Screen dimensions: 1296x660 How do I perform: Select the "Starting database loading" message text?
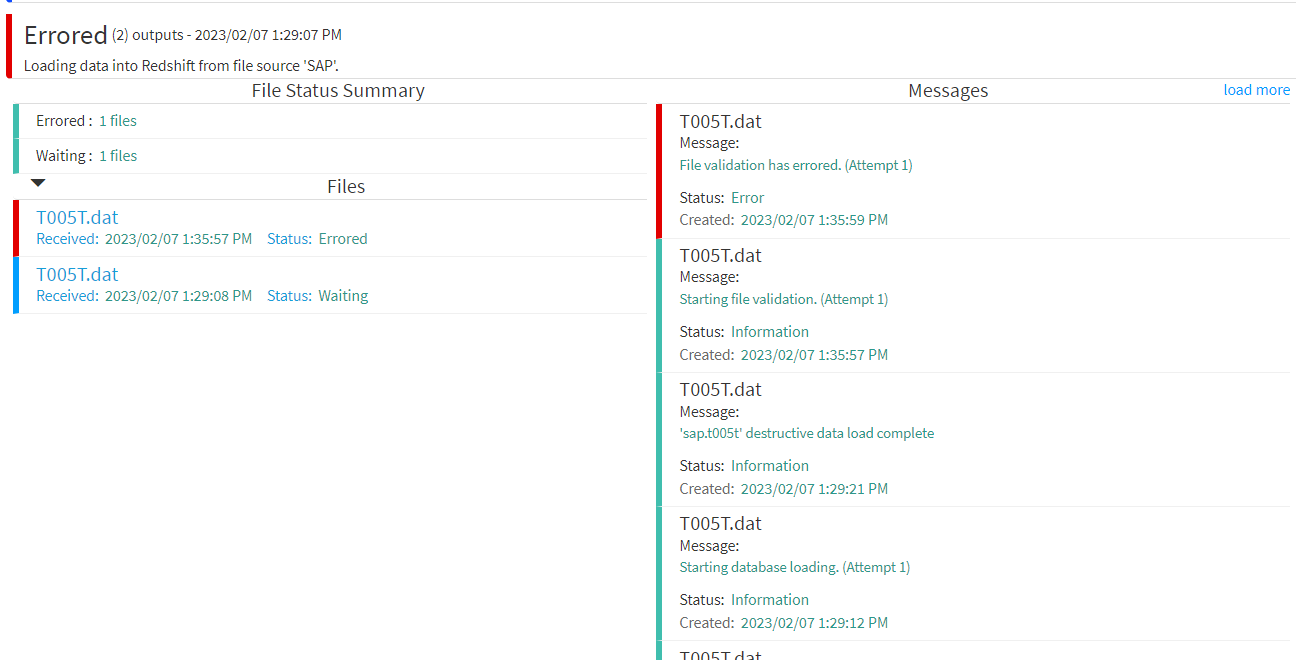794,567
